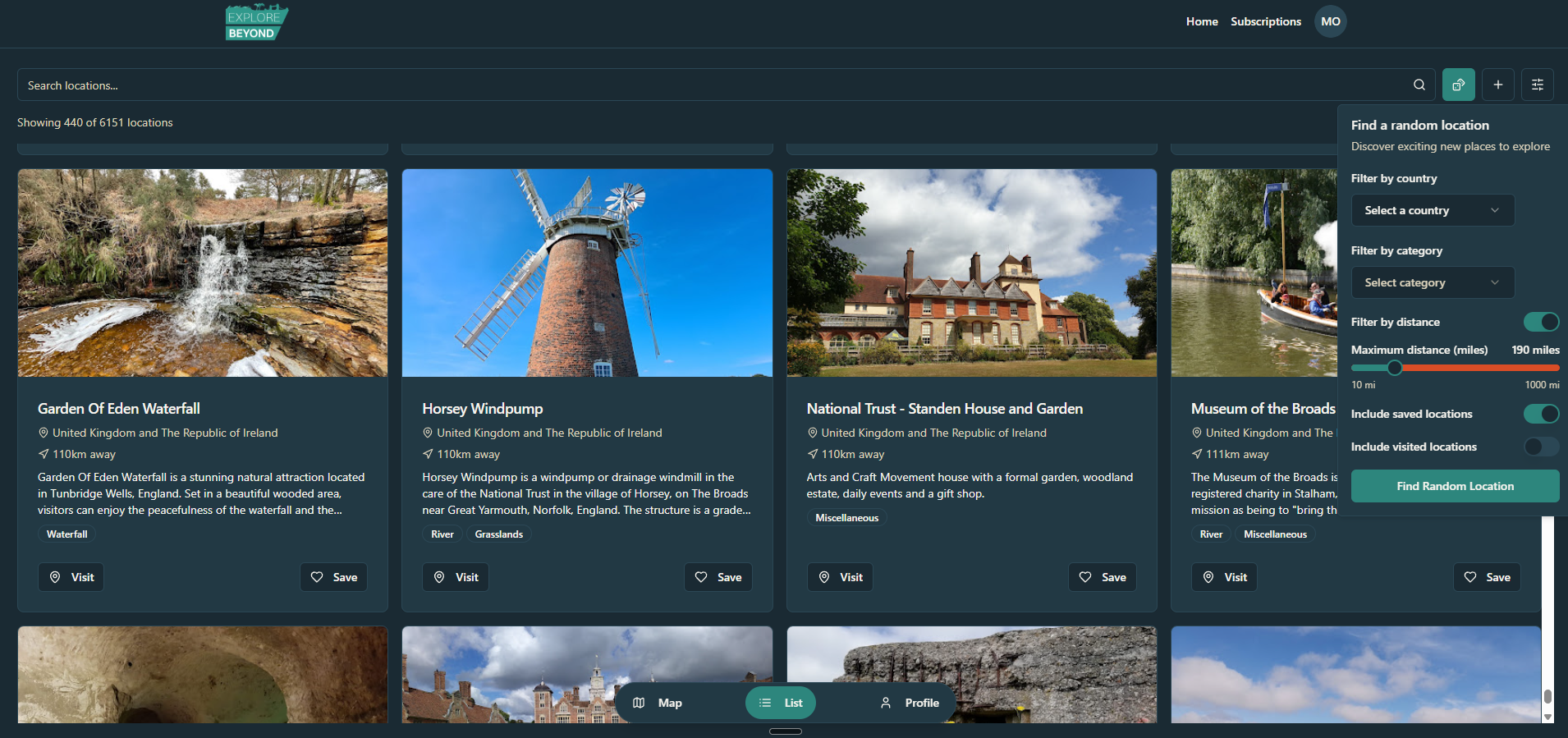
Task: Save National Trust Standen House
Action: (x=1102, y=577)
